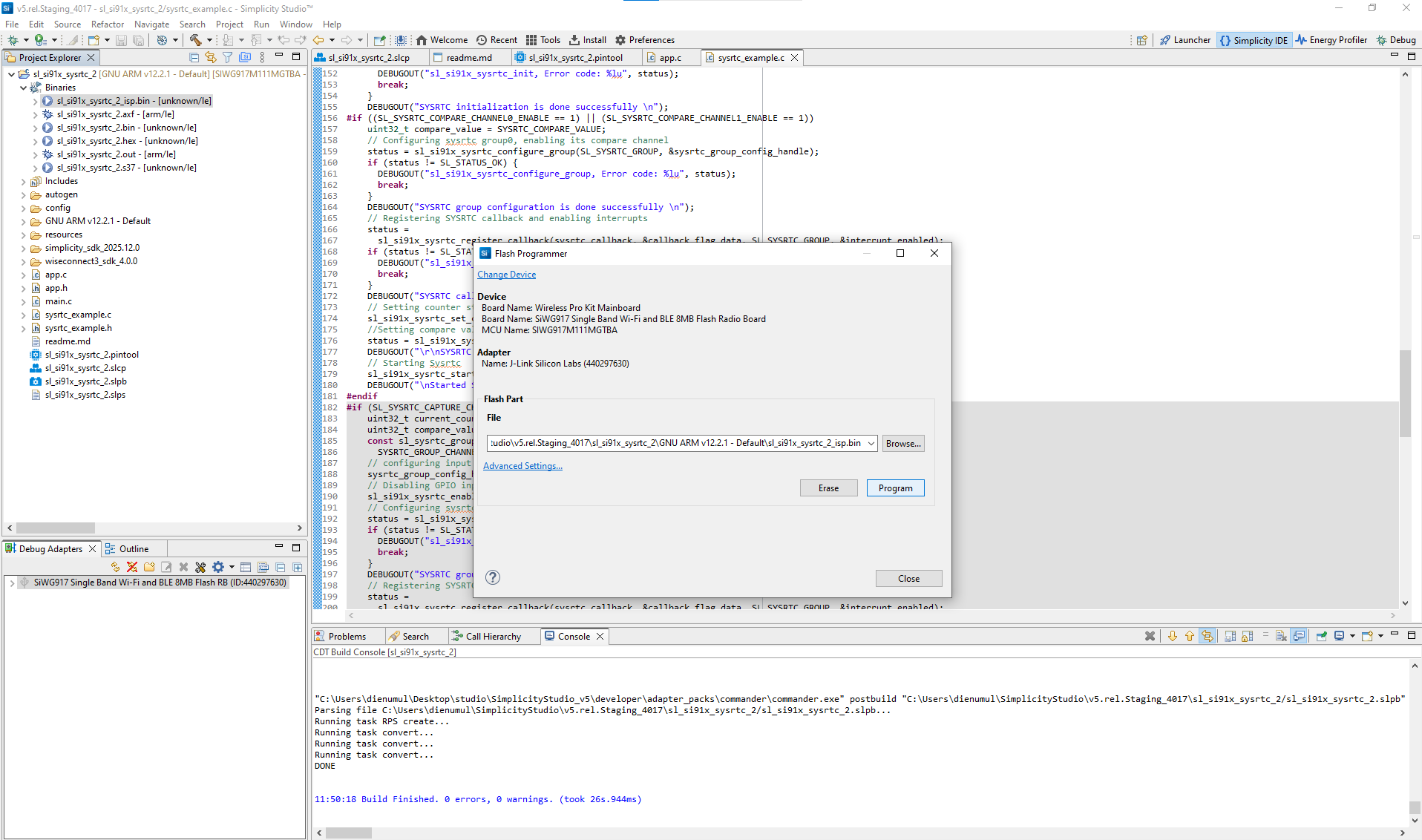1422x840 pixels.
Task: Click the Install icon in the toolbar
Action: [x=587, y=40]
